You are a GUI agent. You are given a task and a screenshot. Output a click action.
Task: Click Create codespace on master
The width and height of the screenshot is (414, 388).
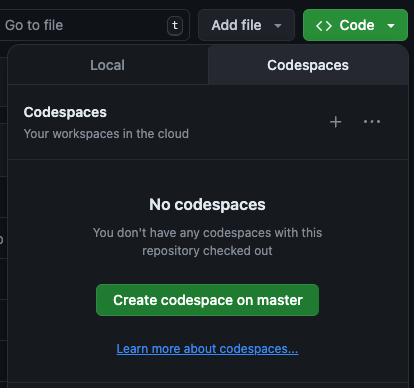tap(207, 300)
